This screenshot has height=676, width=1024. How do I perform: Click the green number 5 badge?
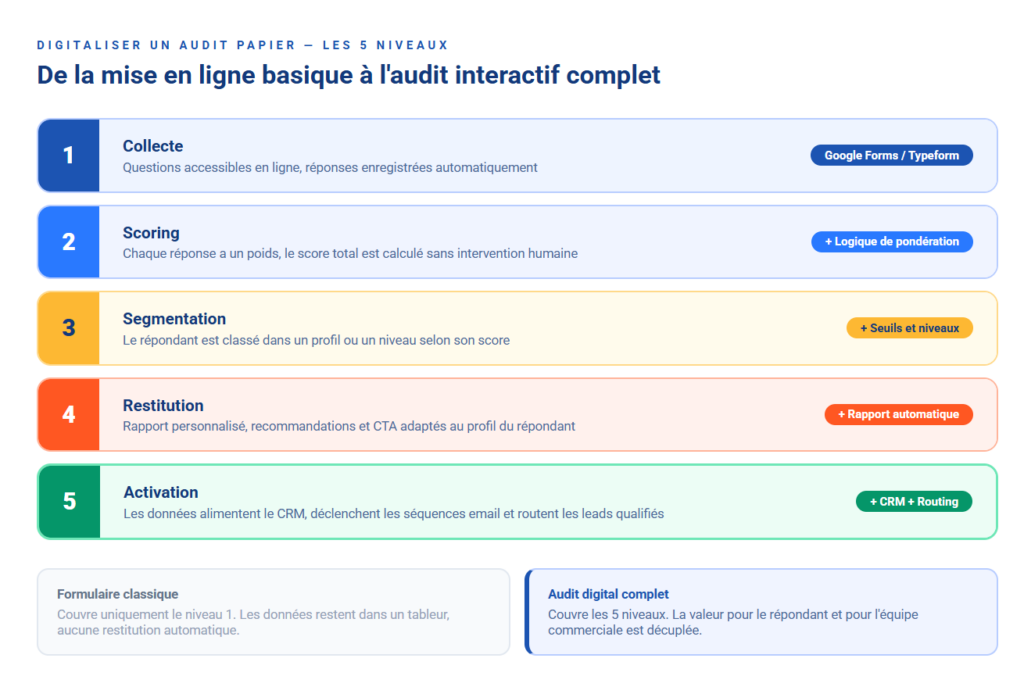tap(69, 501)
